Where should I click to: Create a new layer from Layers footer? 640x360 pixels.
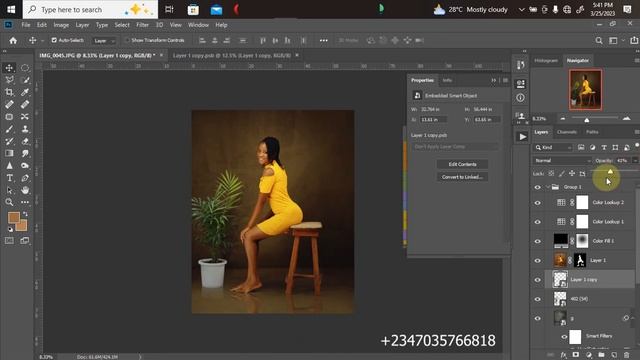pyautogui.click(x=614, y=355)
